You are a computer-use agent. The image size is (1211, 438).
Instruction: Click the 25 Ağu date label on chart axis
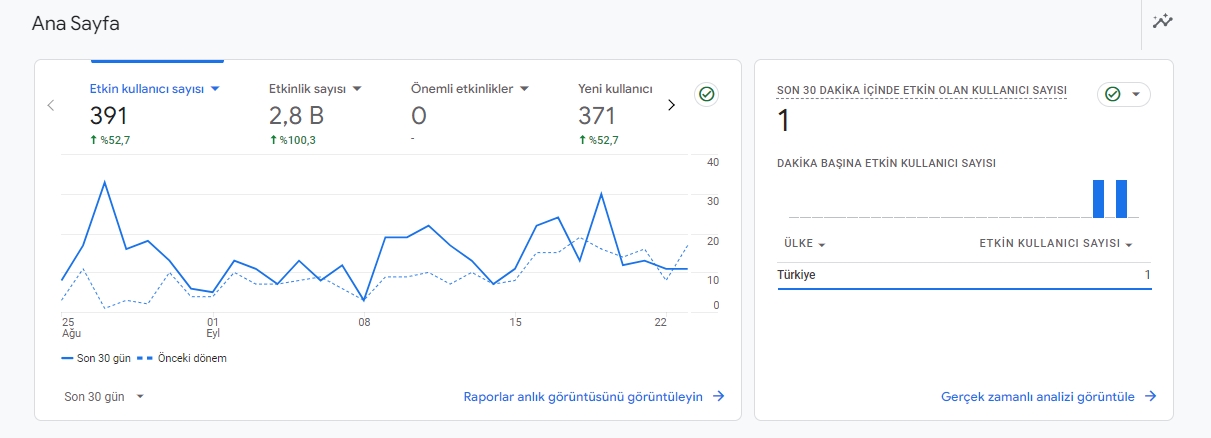[71, 328]
